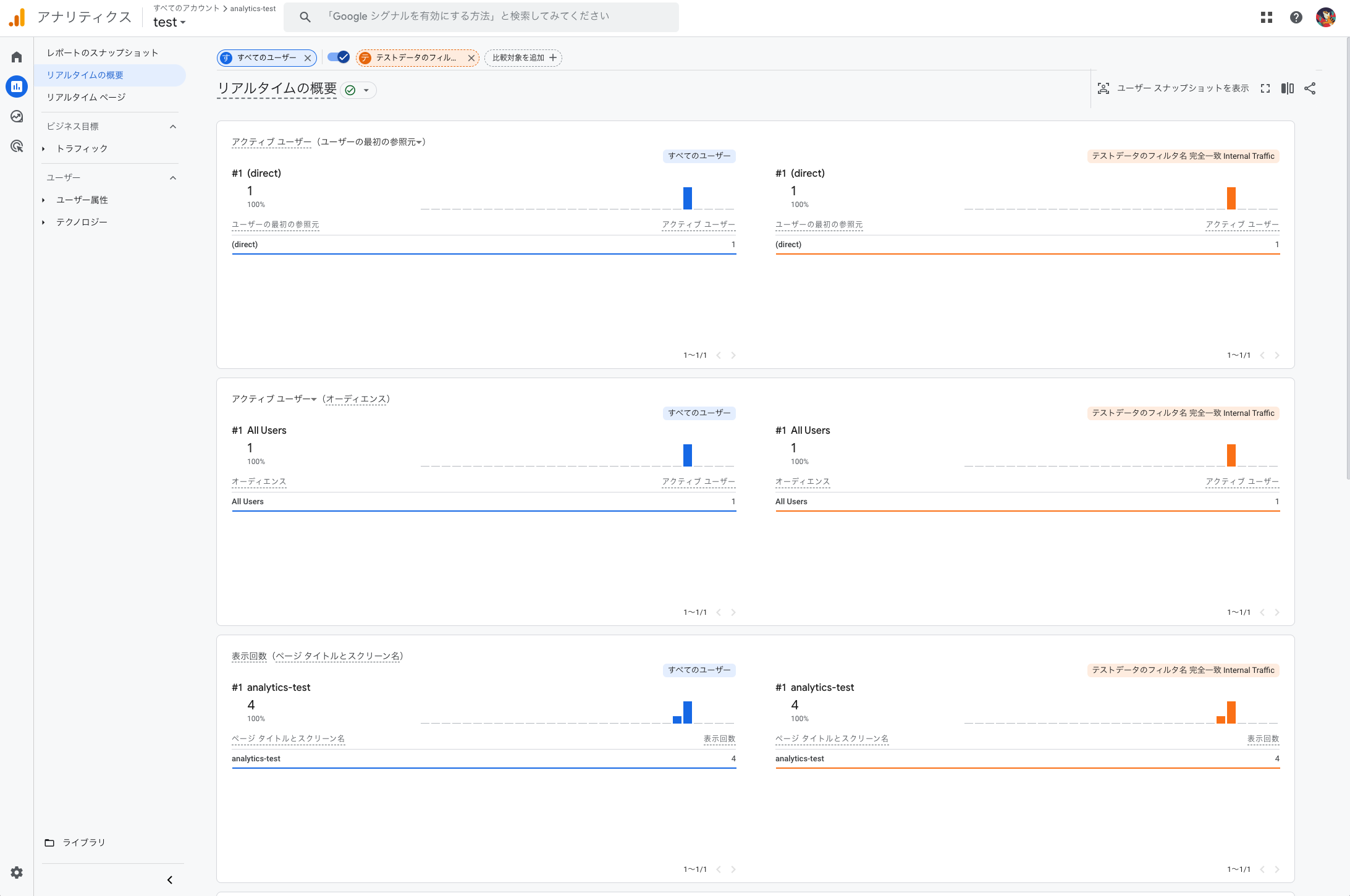This screenshot has height=896, width=1350.
Task: Toggle the comparison switch between filter chips
Action: coord(339,56)
